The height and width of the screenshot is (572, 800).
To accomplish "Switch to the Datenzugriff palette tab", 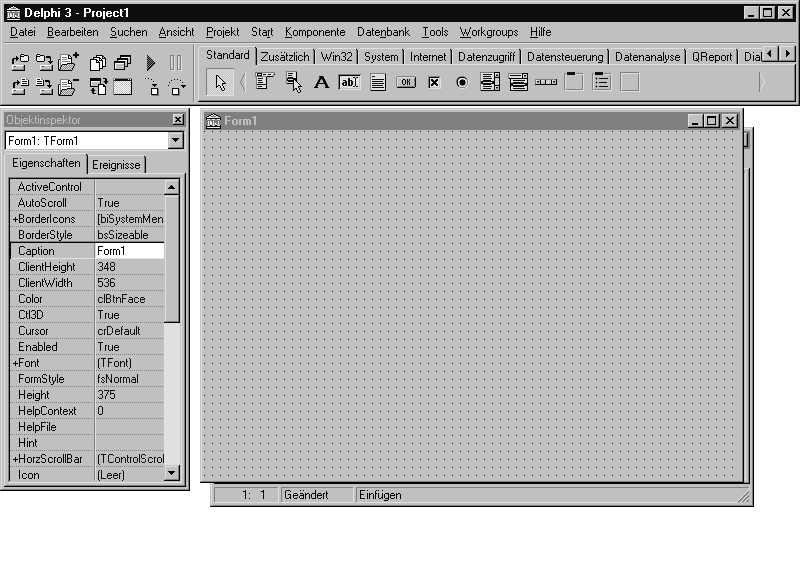I will click(x=486, y=57).
